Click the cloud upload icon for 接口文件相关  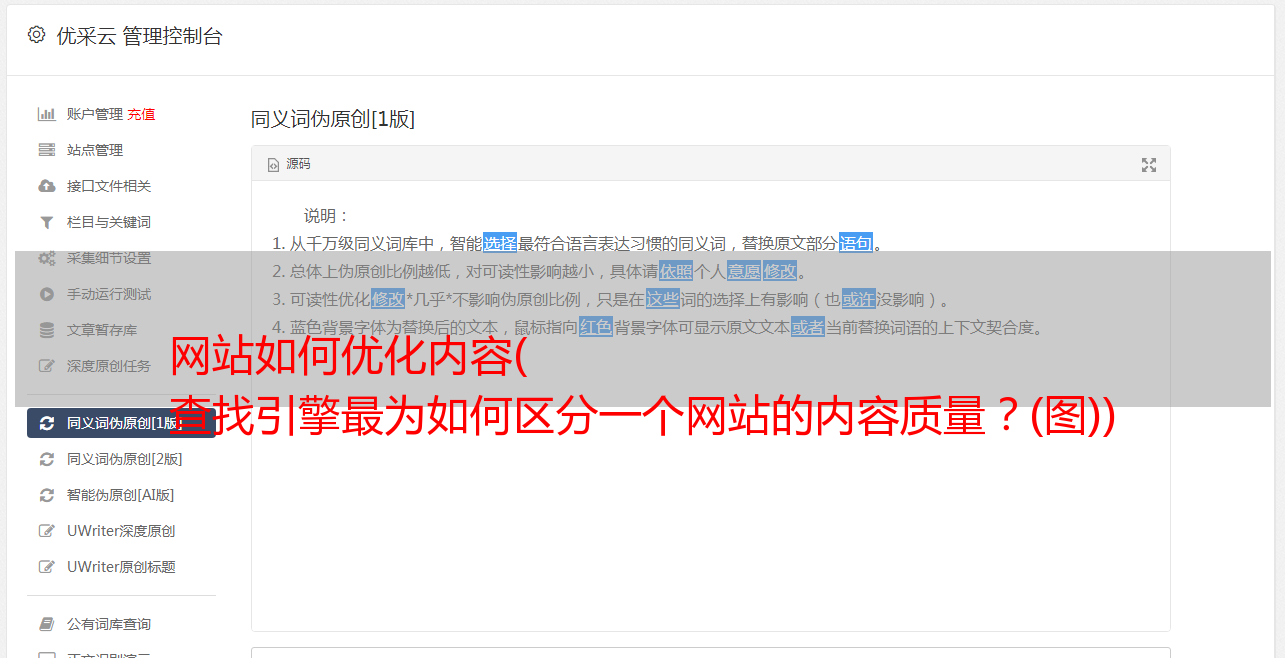(x=47, y=186)
